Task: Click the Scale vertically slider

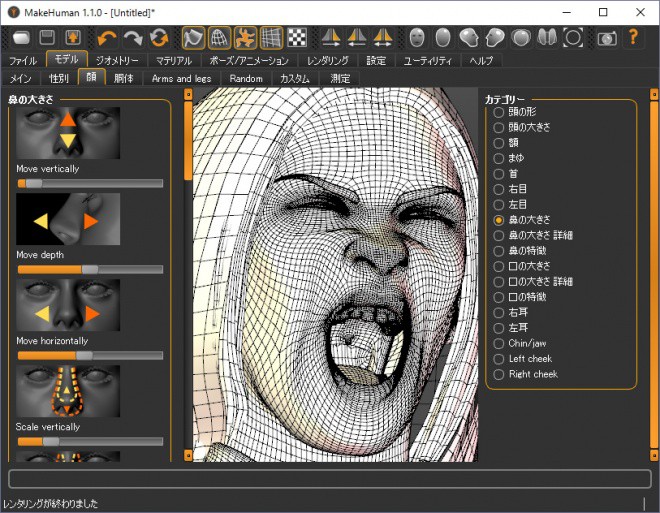Action: coord(90,441)
